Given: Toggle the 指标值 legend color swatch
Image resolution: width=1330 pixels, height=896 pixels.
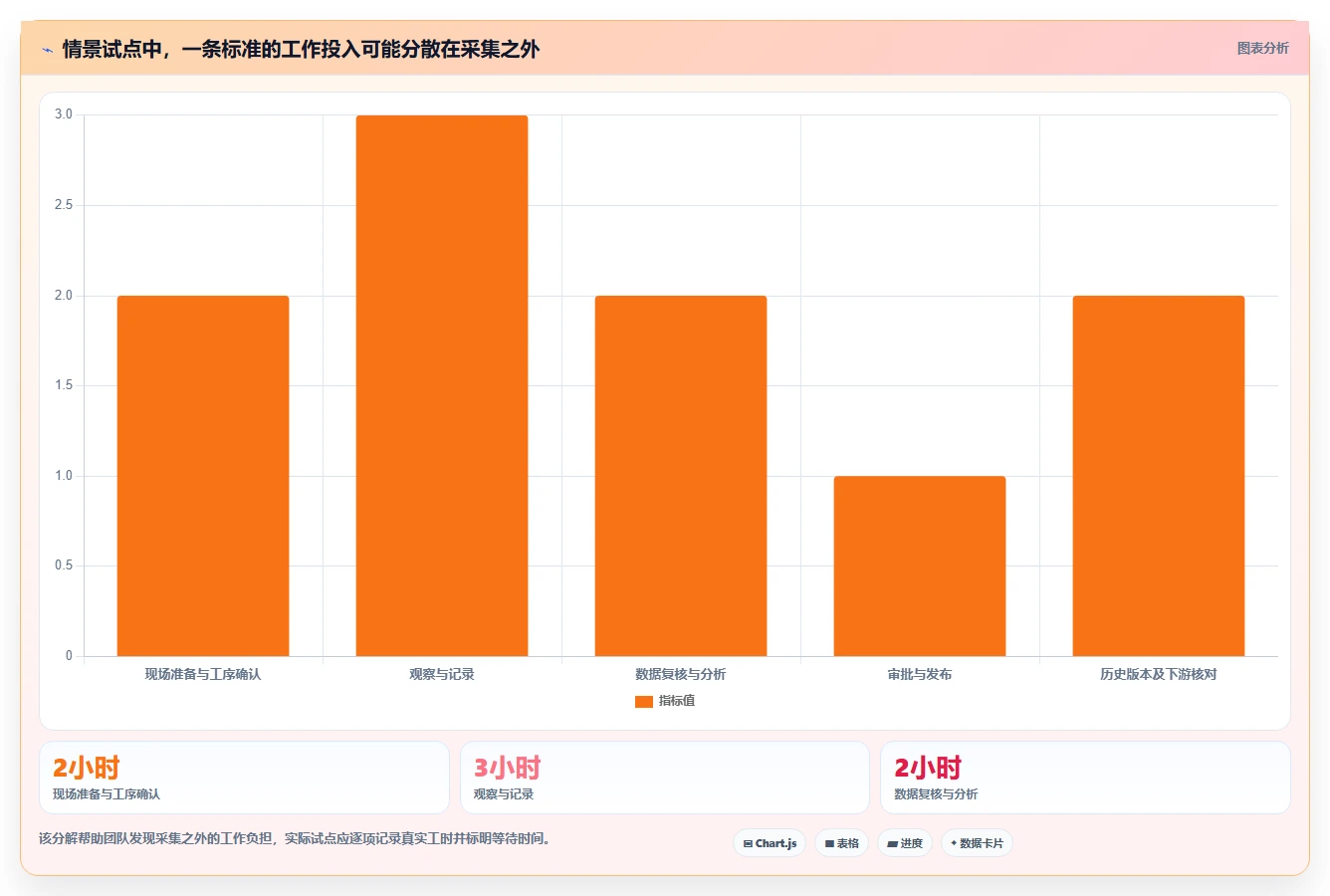Looking at the screenshot, I should (644, 701).
